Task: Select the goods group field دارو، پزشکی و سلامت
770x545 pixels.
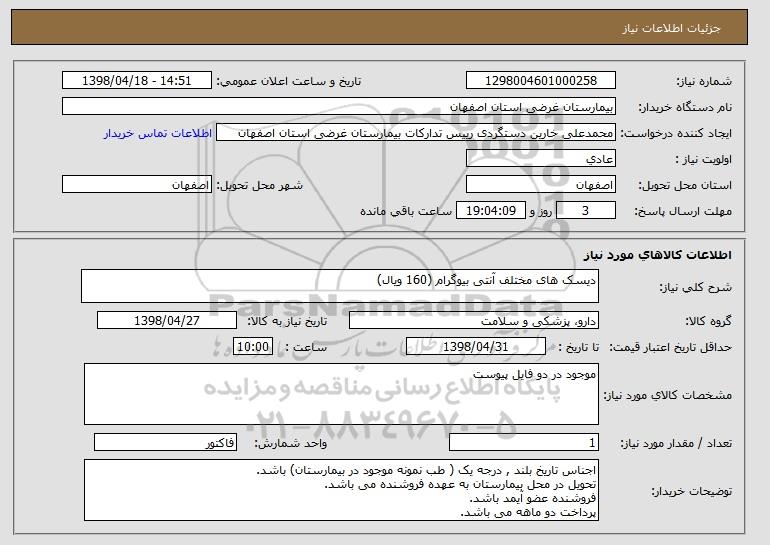Action: [x=474, y=321]
